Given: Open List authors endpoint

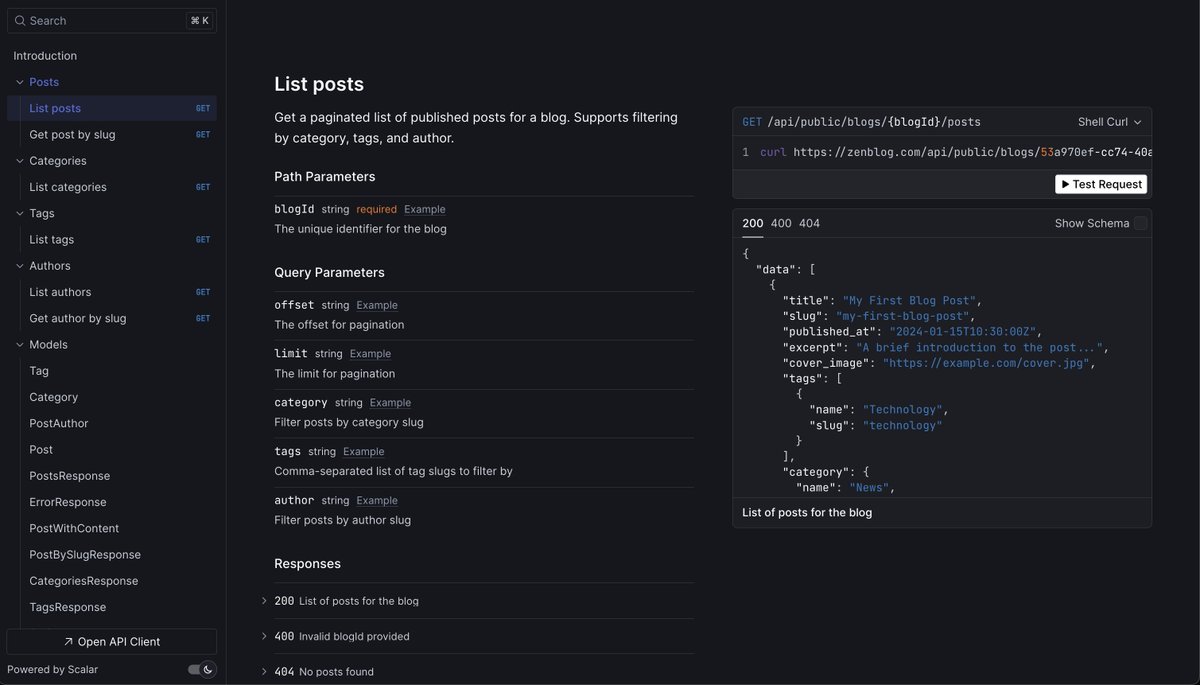Looking at the screenshot, I should coord(111,292).
